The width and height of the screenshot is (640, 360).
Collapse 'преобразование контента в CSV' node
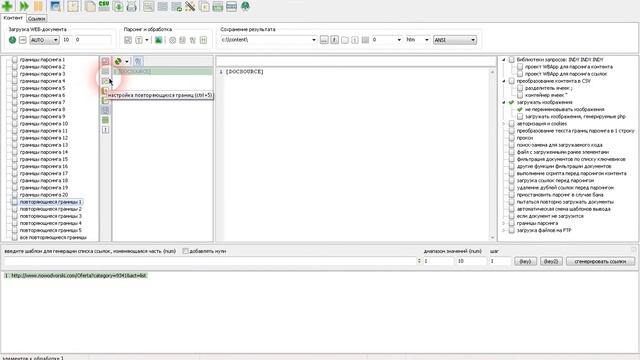click(x=504, y=81)
